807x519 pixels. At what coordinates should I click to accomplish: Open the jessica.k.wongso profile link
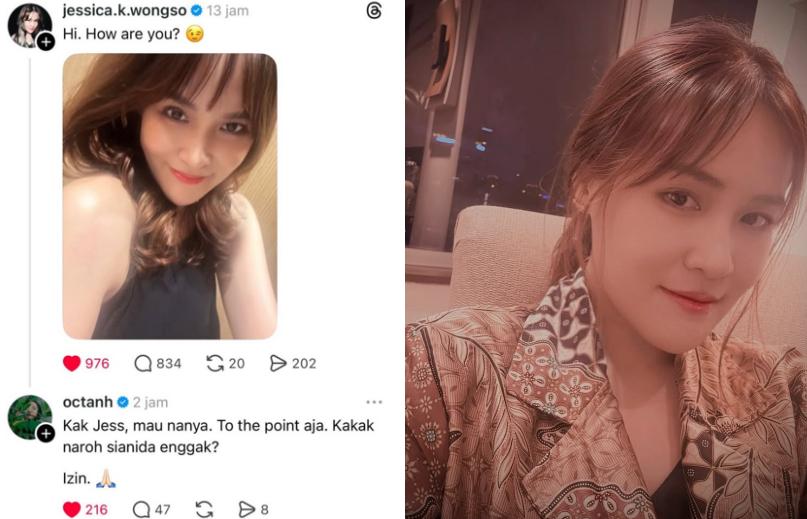(x=124, y=11)
